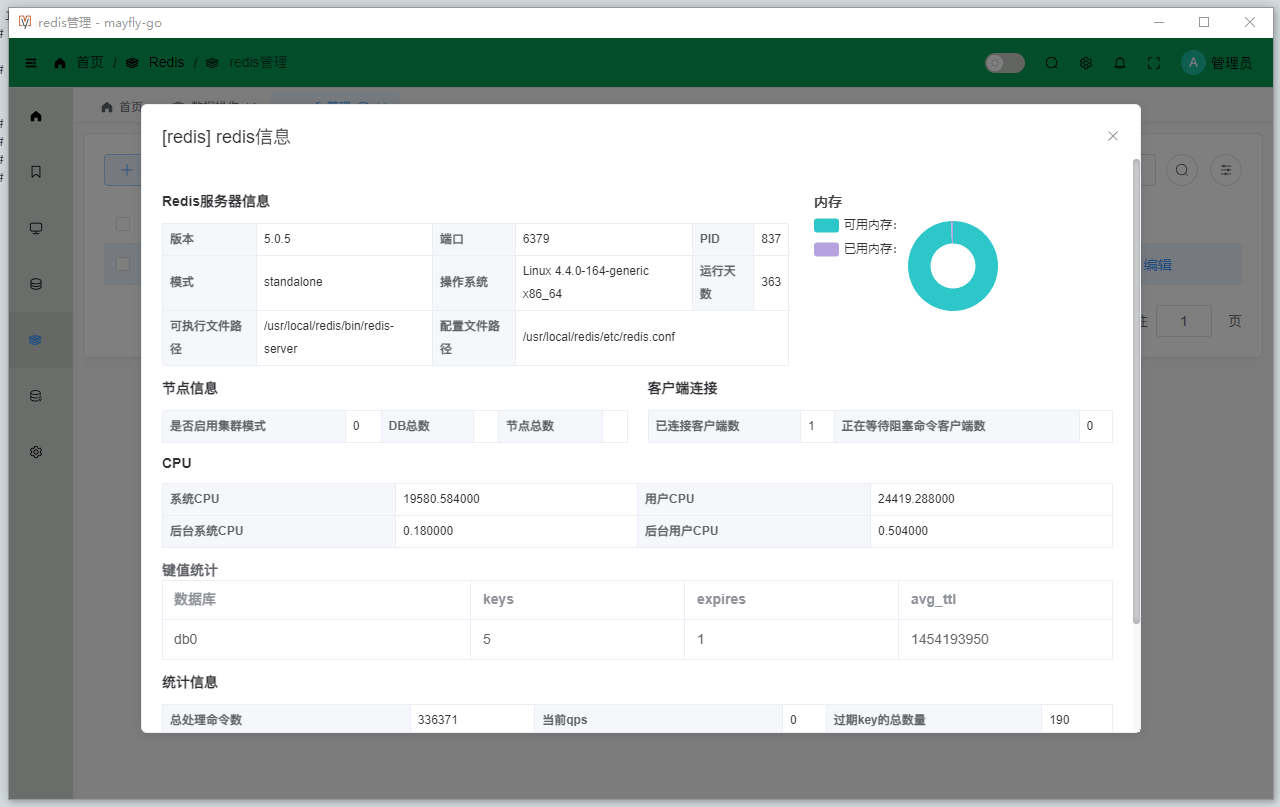The width and height of the screenshot is (1280, 807).
Task: Click the 已连接客户端数 label
Action: tap(698, 426)
